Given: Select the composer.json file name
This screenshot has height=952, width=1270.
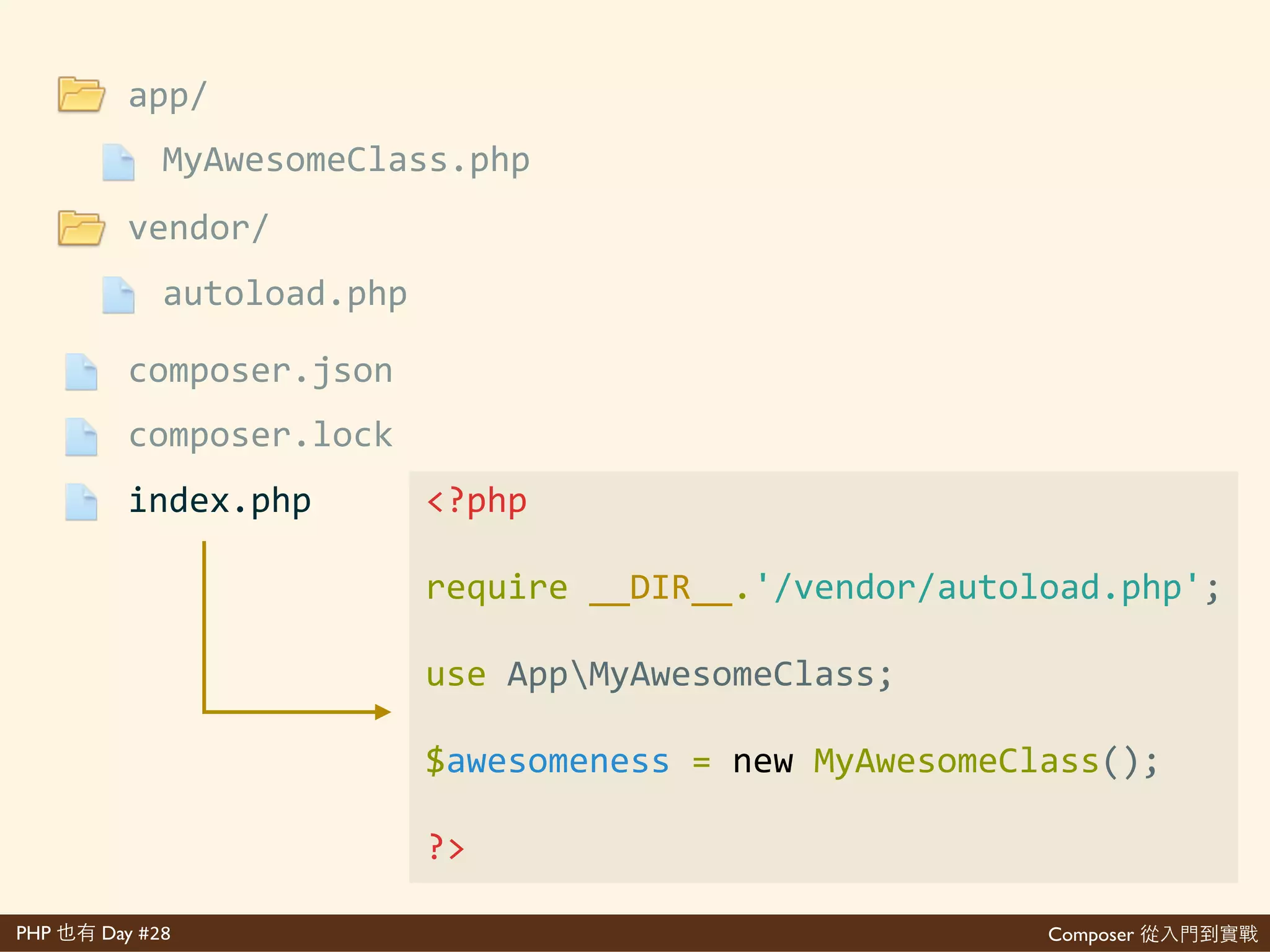Looking at the screenshot, I should click(260, 372).
